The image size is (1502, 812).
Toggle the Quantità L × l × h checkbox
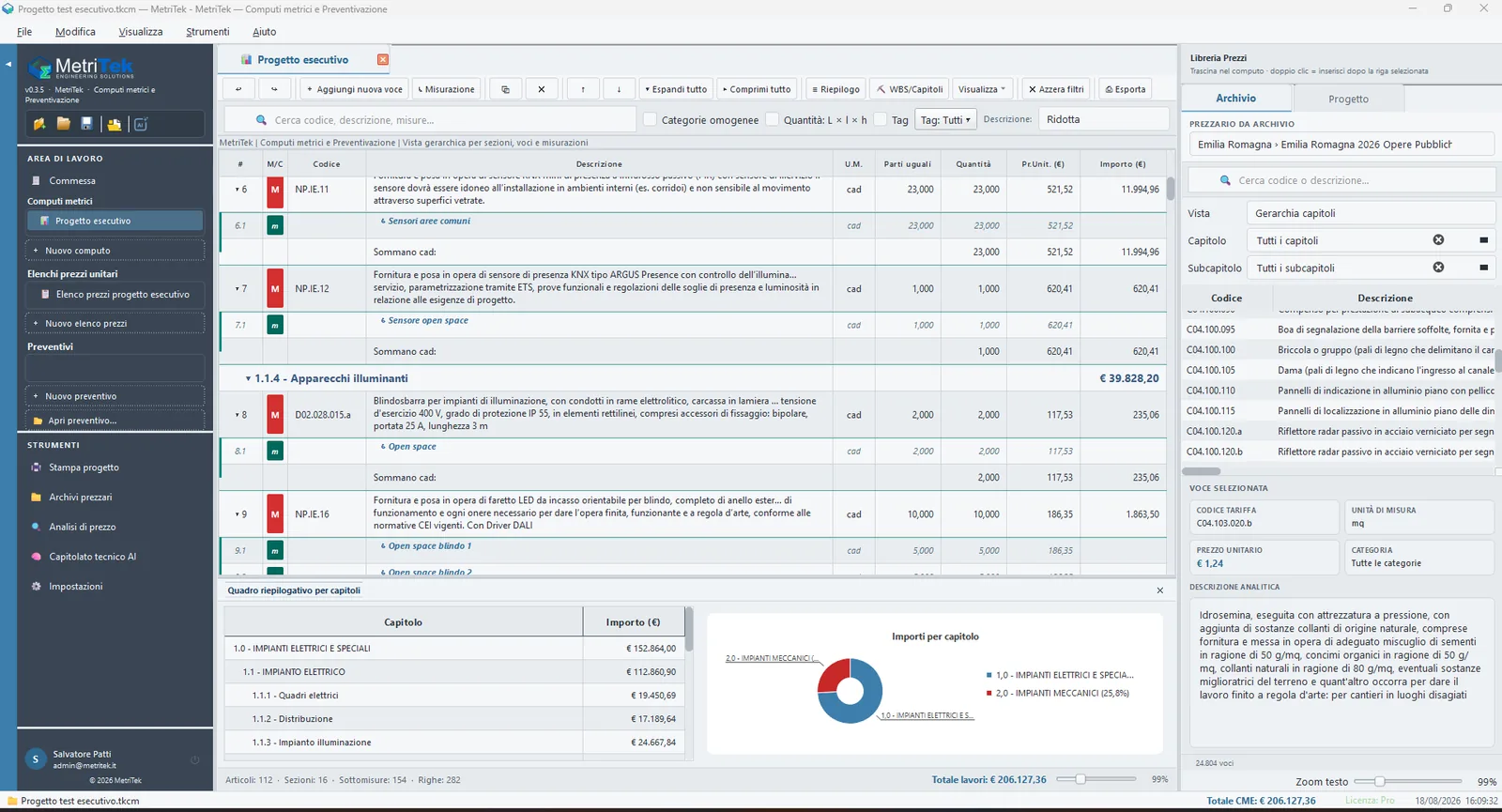pyautogui.click(x=772, y=119)
